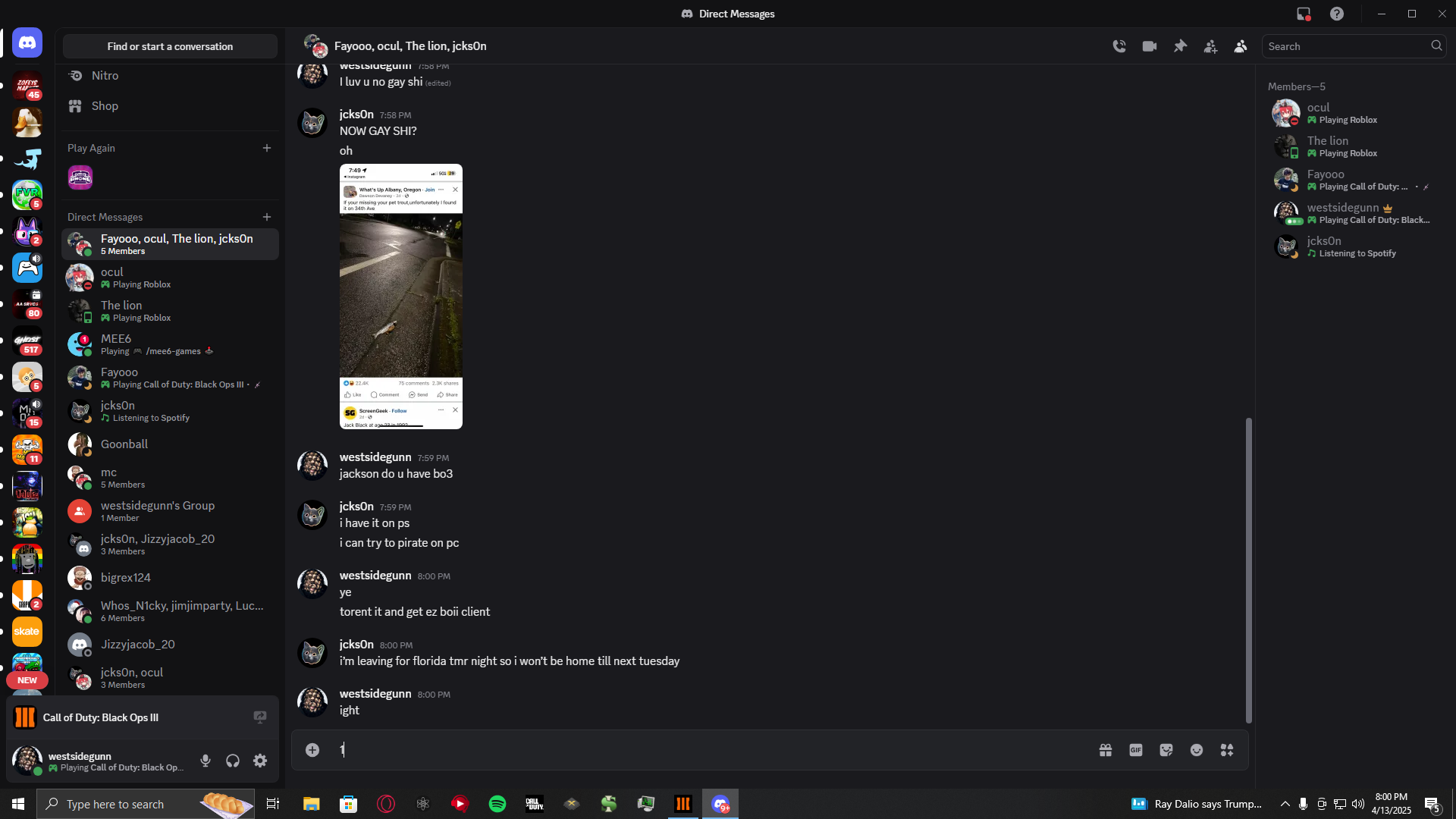Click the plus next to Play Again

267,148
